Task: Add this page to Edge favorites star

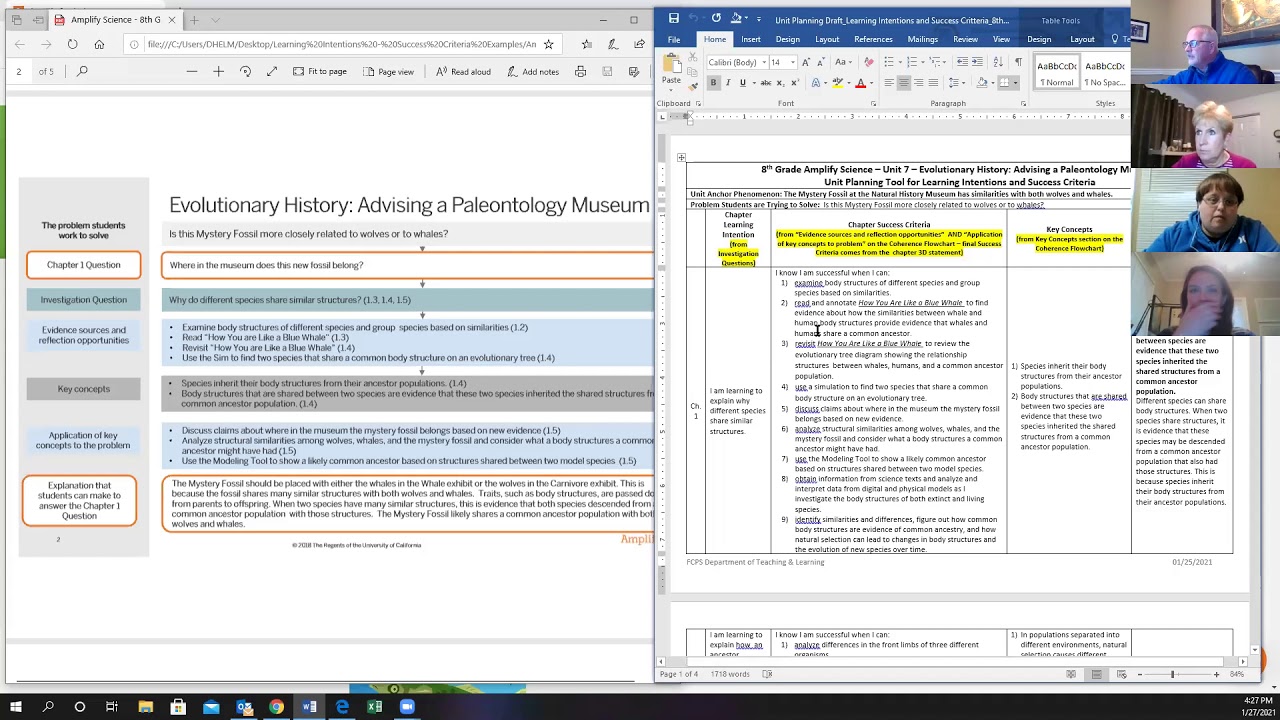Action: point(548,44)
